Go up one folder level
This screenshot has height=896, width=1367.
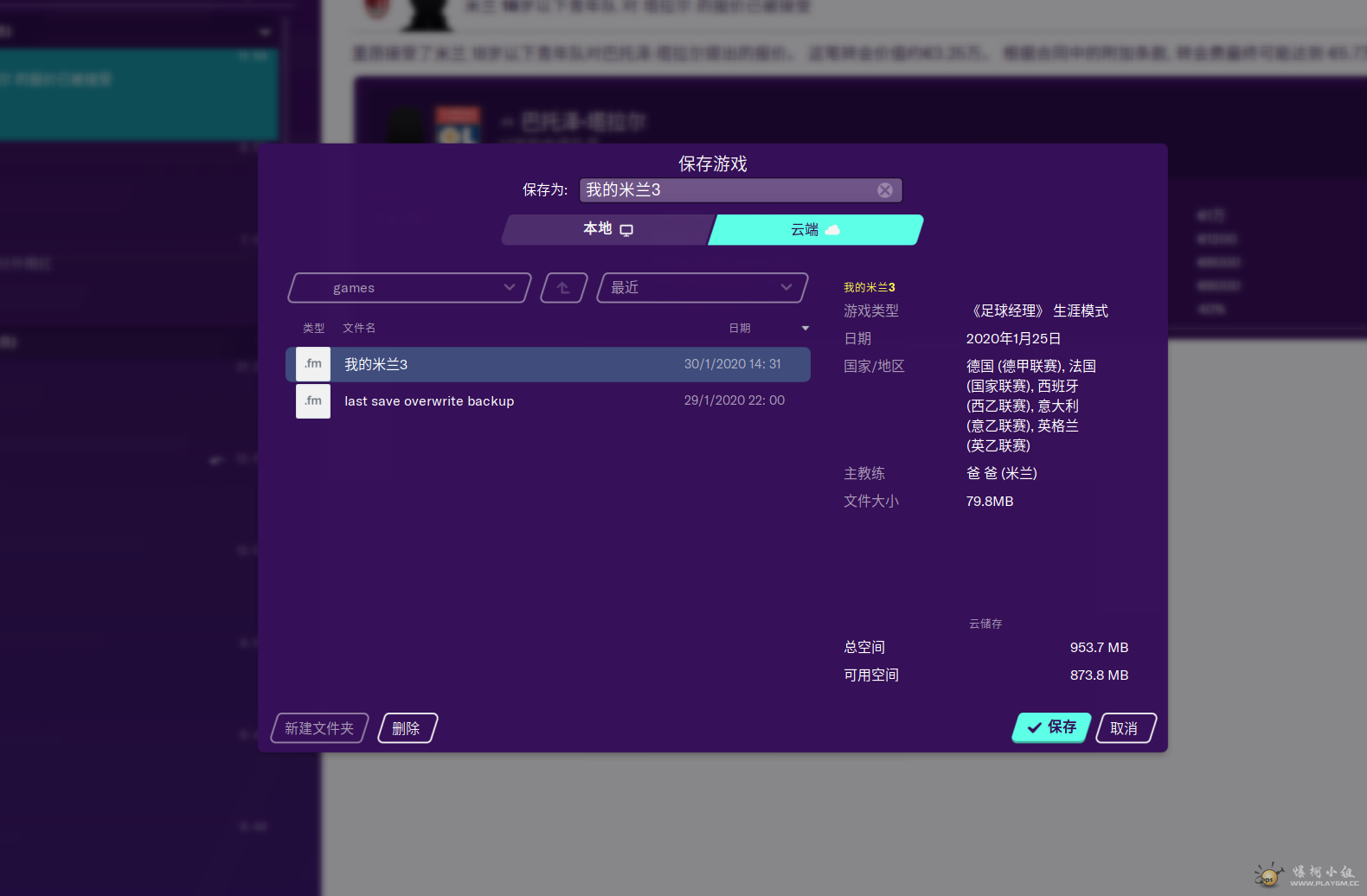(x=563, y=288)
